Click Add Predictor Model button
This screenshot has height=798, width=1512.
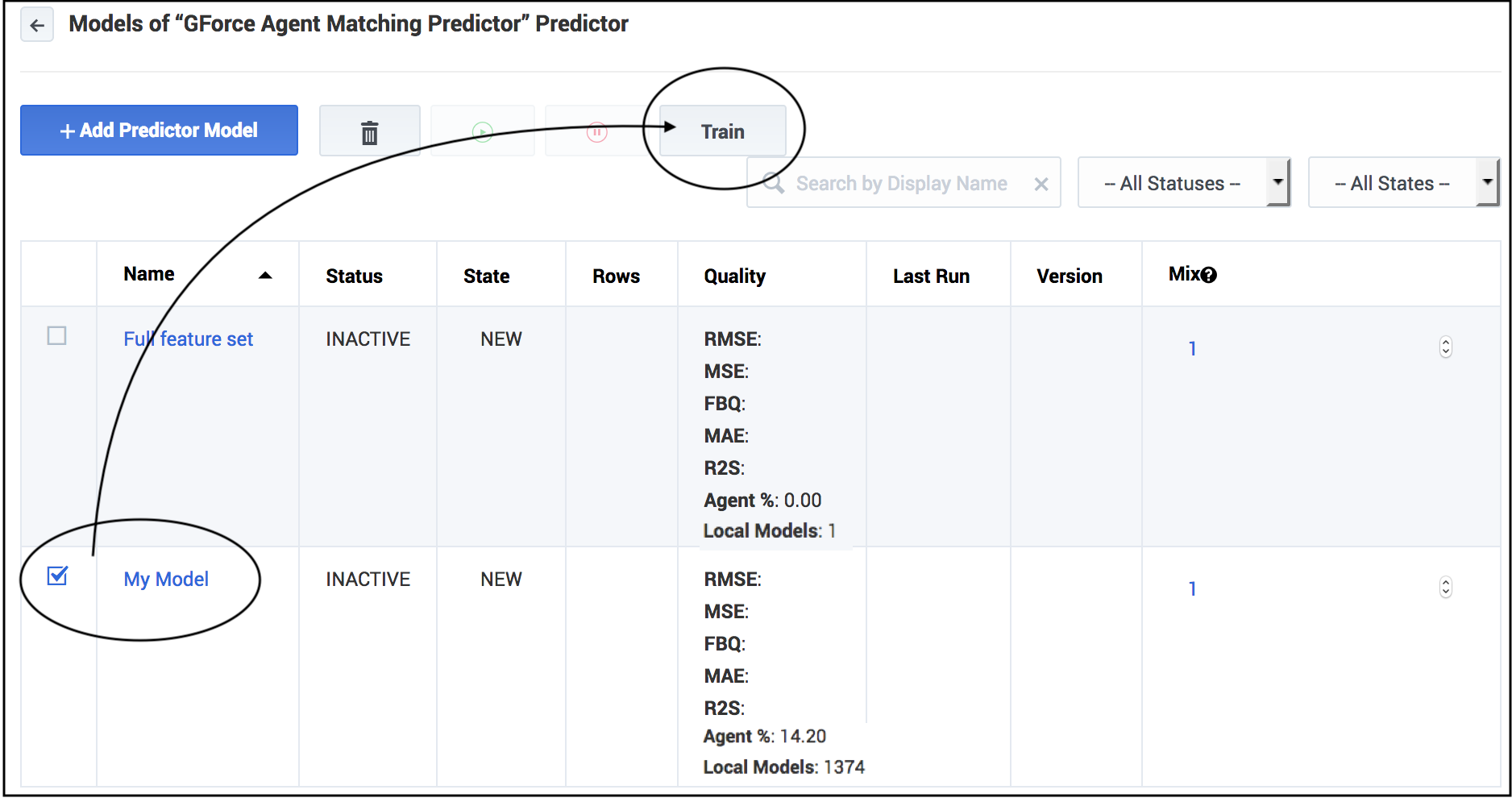[159, 131]
